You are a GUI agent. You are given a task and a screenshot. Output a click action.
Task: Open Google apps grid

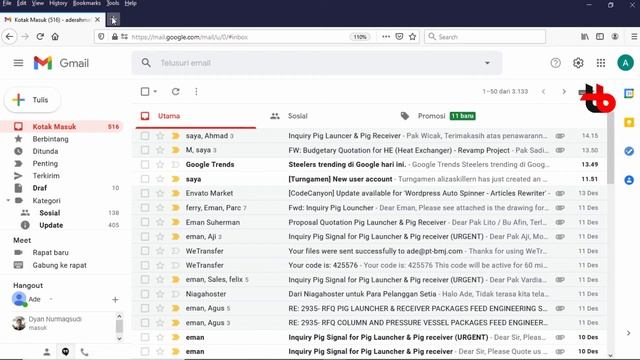tap(601, 63)
